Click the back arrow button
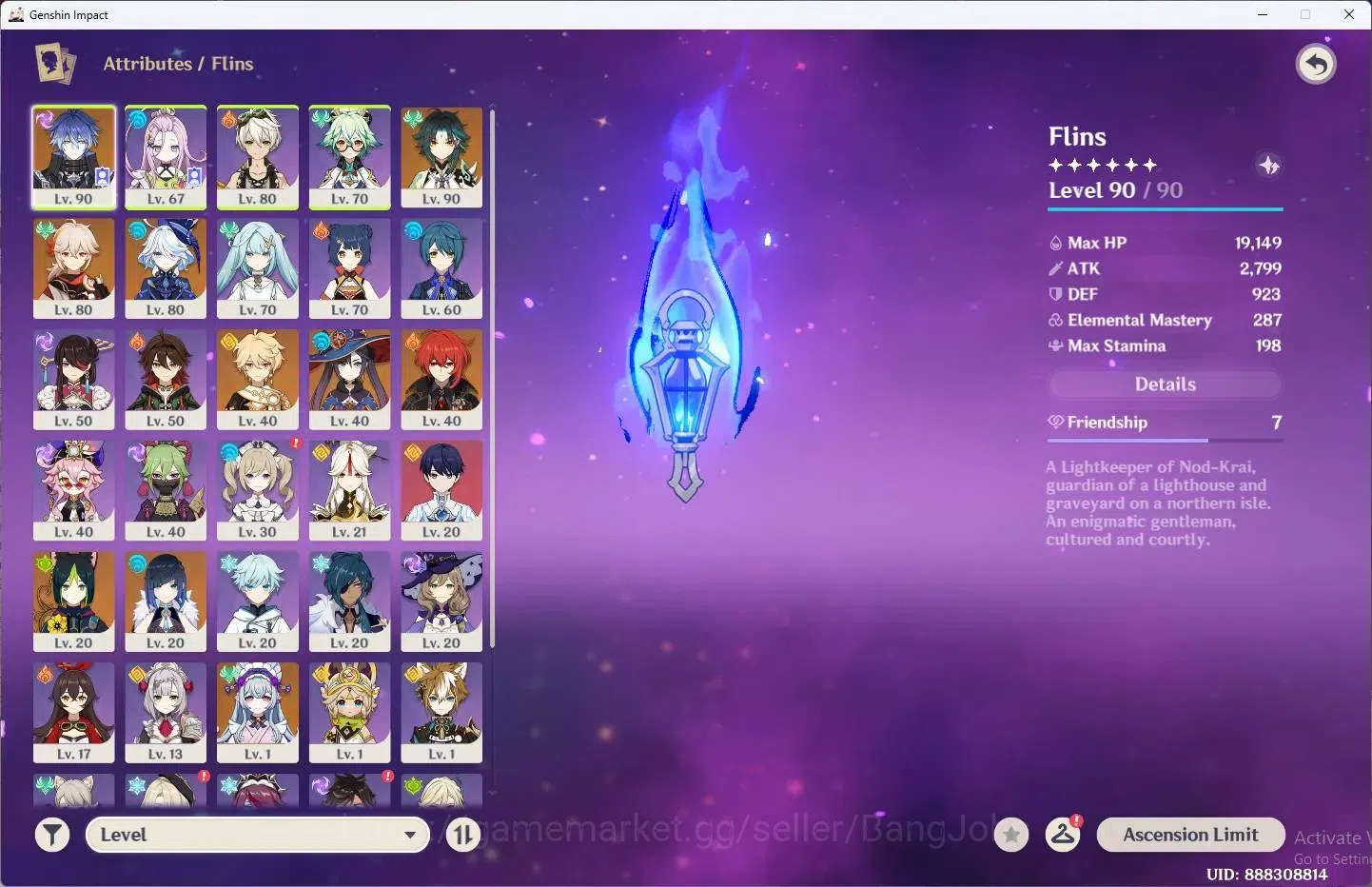This screenshot has height=887, width=1372. pyautogui.click(x=1316, y=65)
